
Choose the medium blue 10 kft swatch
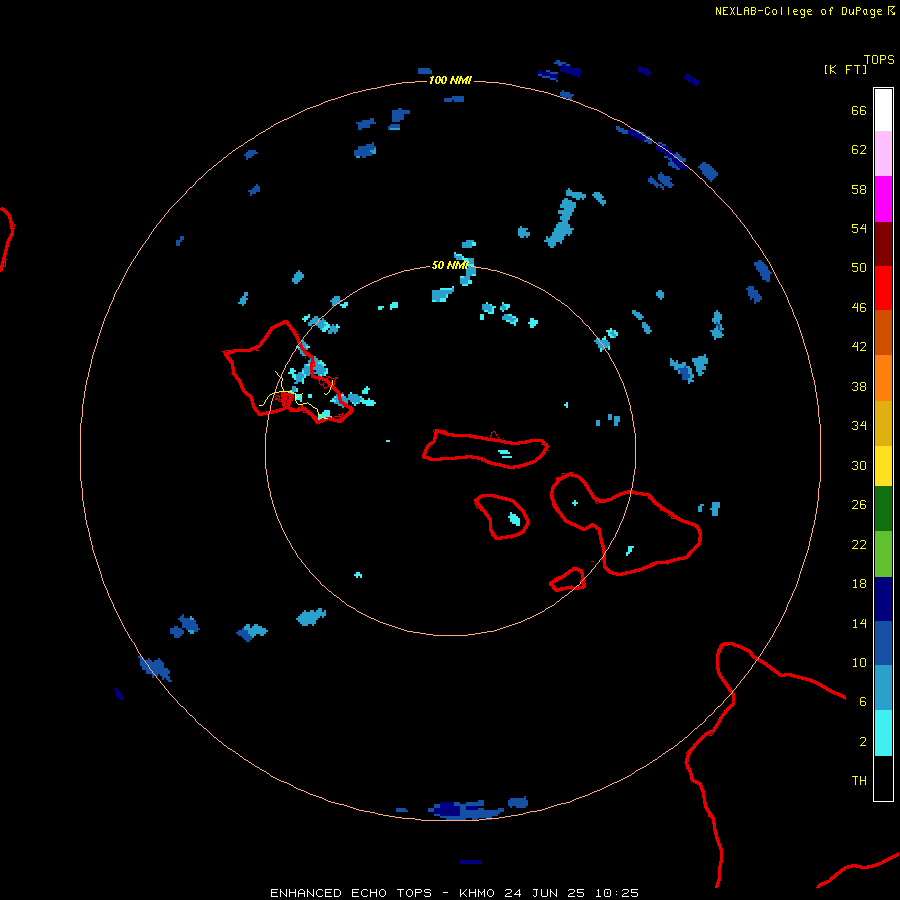pyautogui.click(x=883, y=643)
